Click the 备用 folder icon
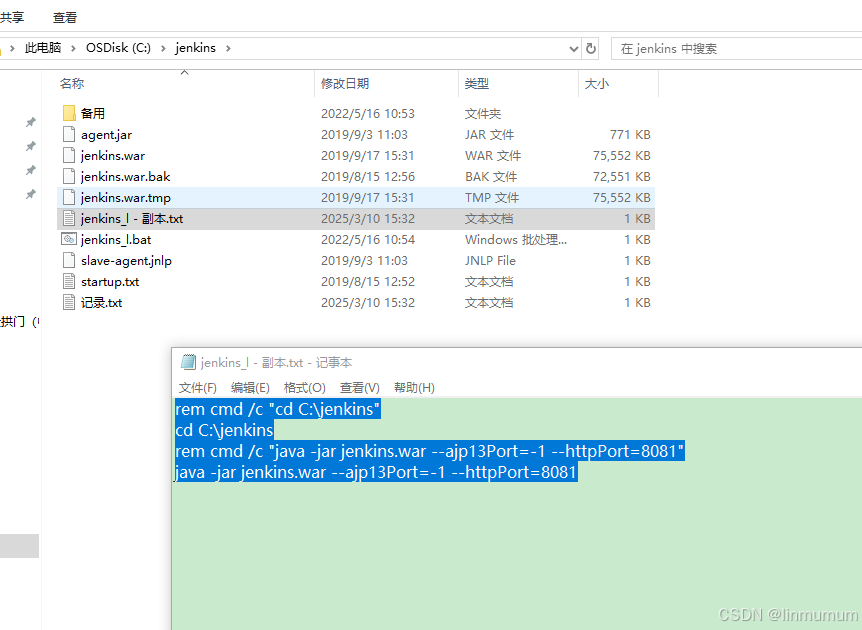 pos(69,113)
